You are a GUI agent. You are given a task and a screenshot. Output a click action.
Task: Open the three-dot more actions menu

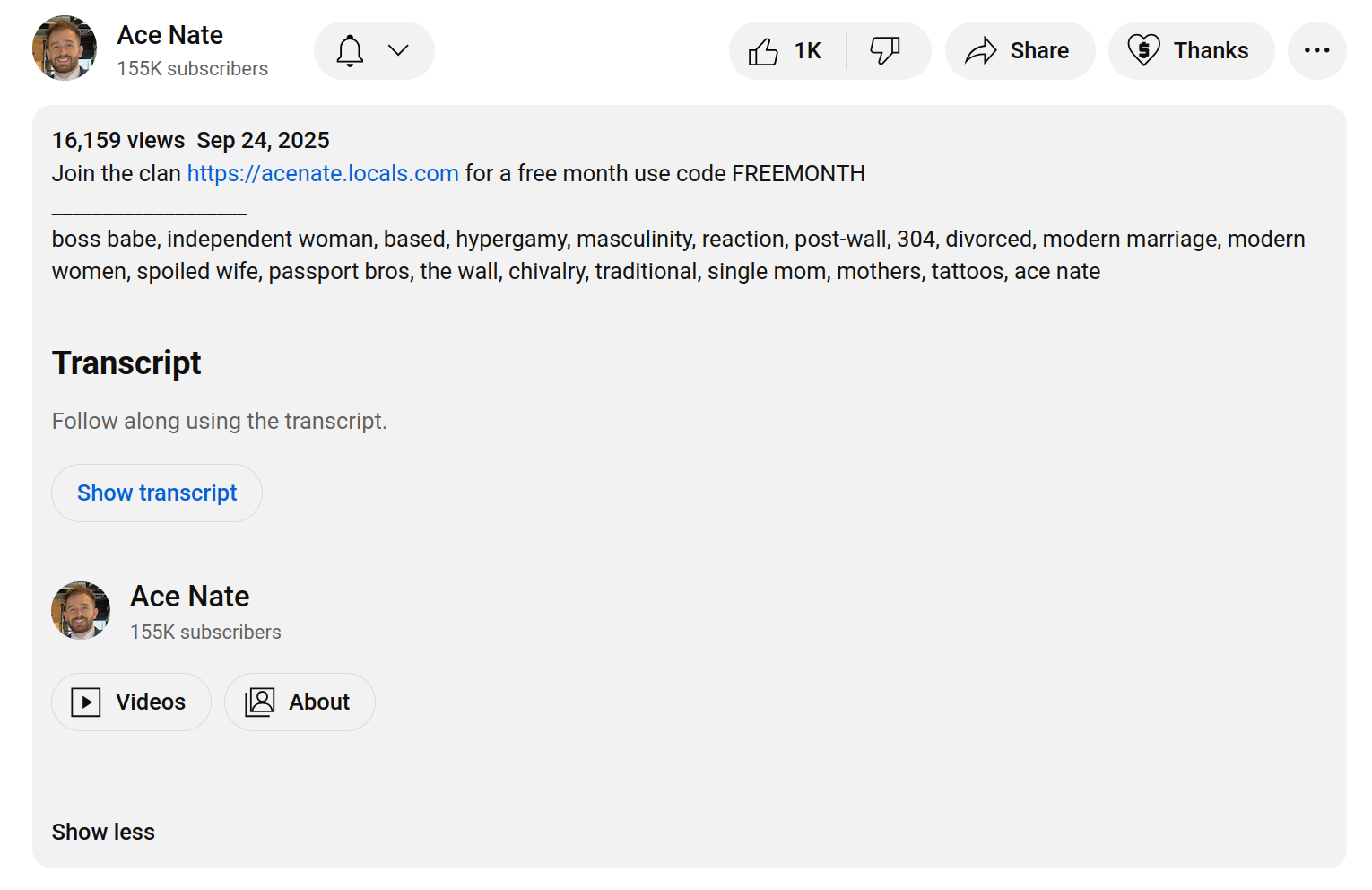pyautogui.click(x=1316, y=50)
